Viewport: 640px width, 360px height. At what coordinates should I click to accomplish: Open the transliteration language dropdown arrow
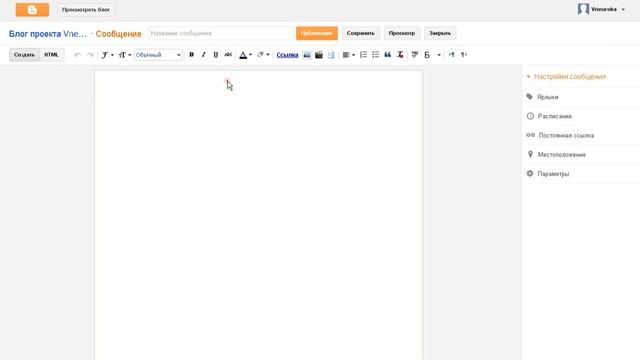[439, 55]
